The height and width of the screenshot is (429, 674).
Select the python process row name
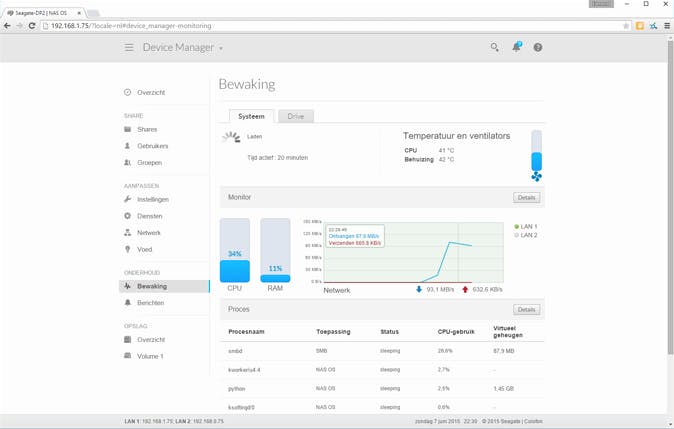point(236,389)
